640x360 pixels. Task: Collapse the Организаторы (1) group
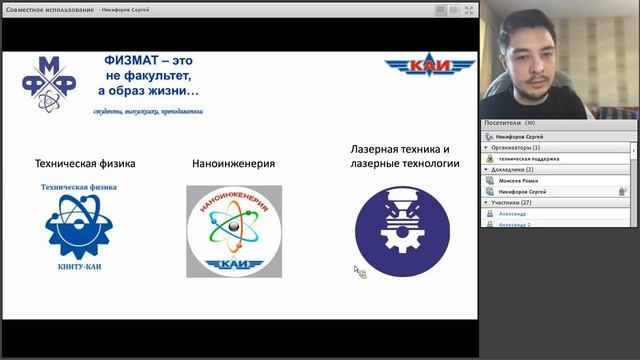tap(486, 147)
